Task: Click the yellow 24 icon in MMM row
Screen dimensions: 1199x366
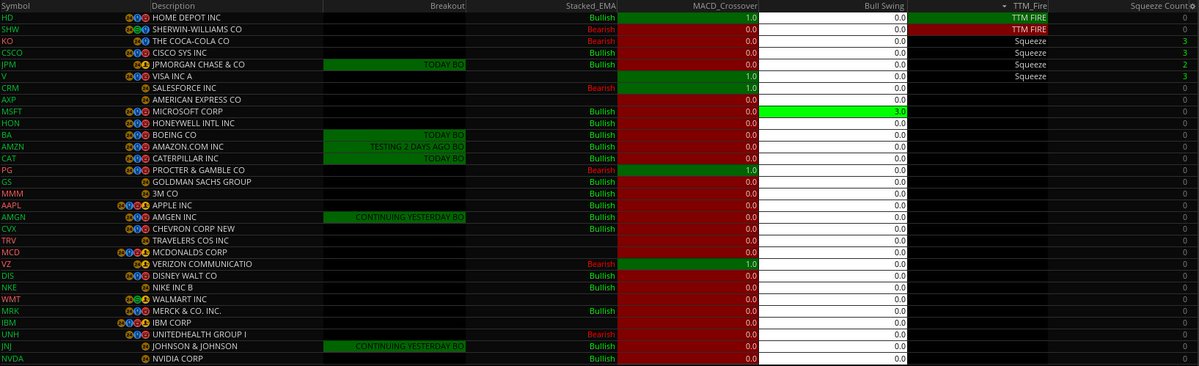Action: [145, 194]
